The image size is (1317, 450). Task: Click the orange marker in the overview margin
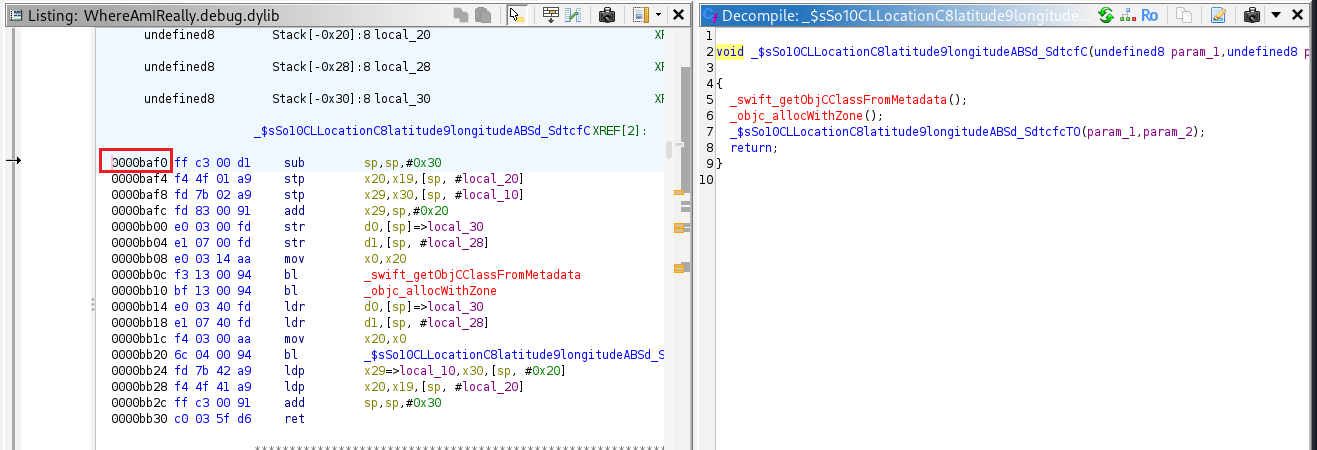[679, 191]
